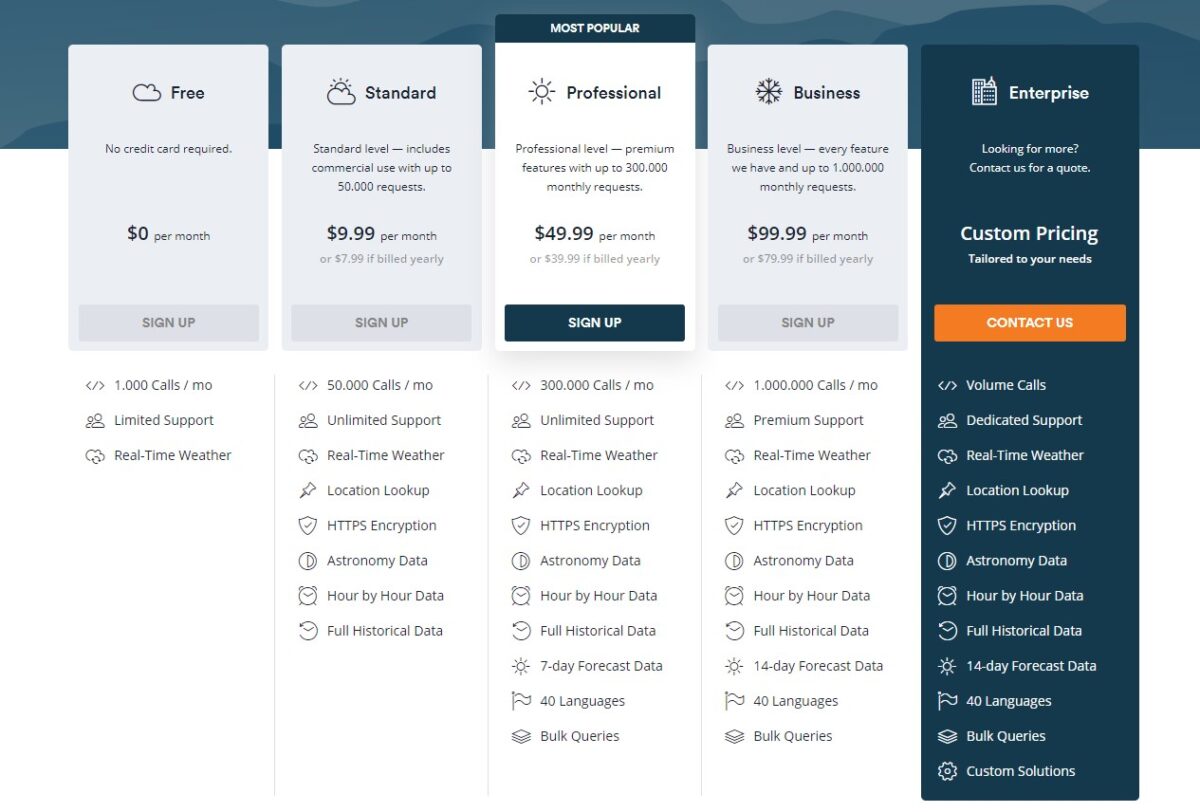Viewport: 1200px width, 812px height.
Task: Click the layers icon by Business Bulk Queries
Action: pos(734,736)
